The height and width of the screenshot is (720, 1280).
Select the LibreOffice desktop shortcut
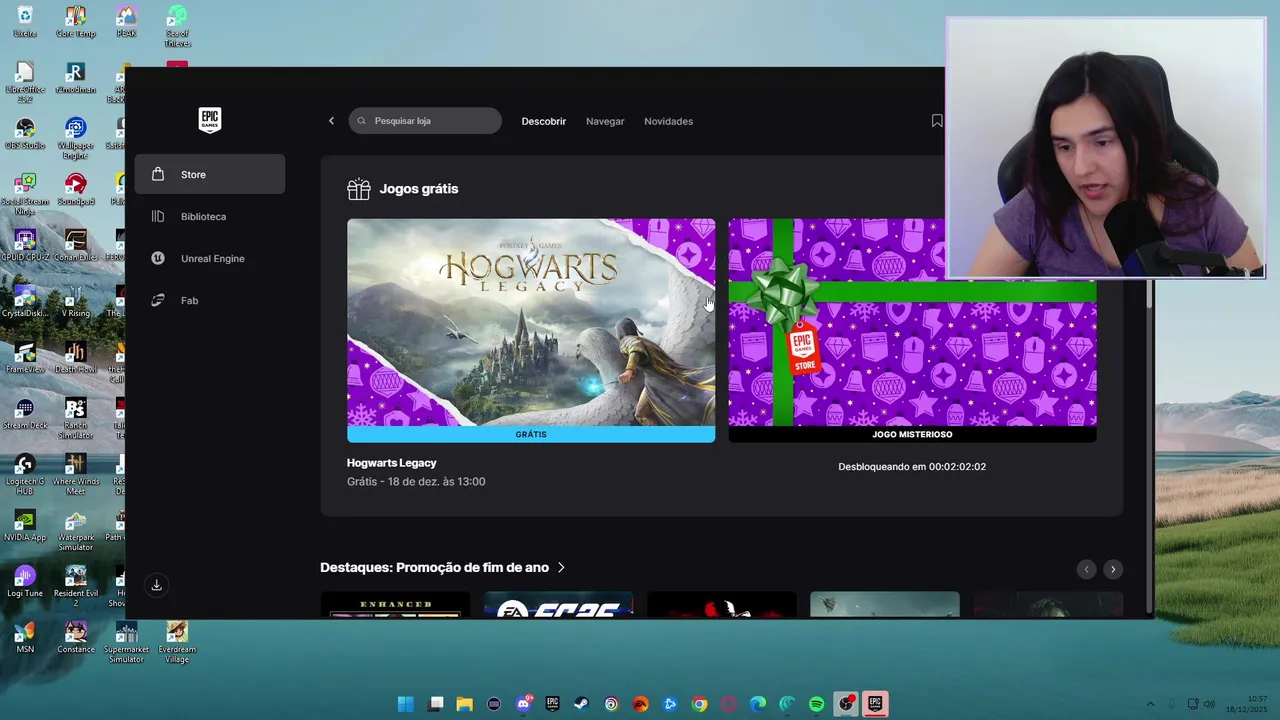pos(25,83)
